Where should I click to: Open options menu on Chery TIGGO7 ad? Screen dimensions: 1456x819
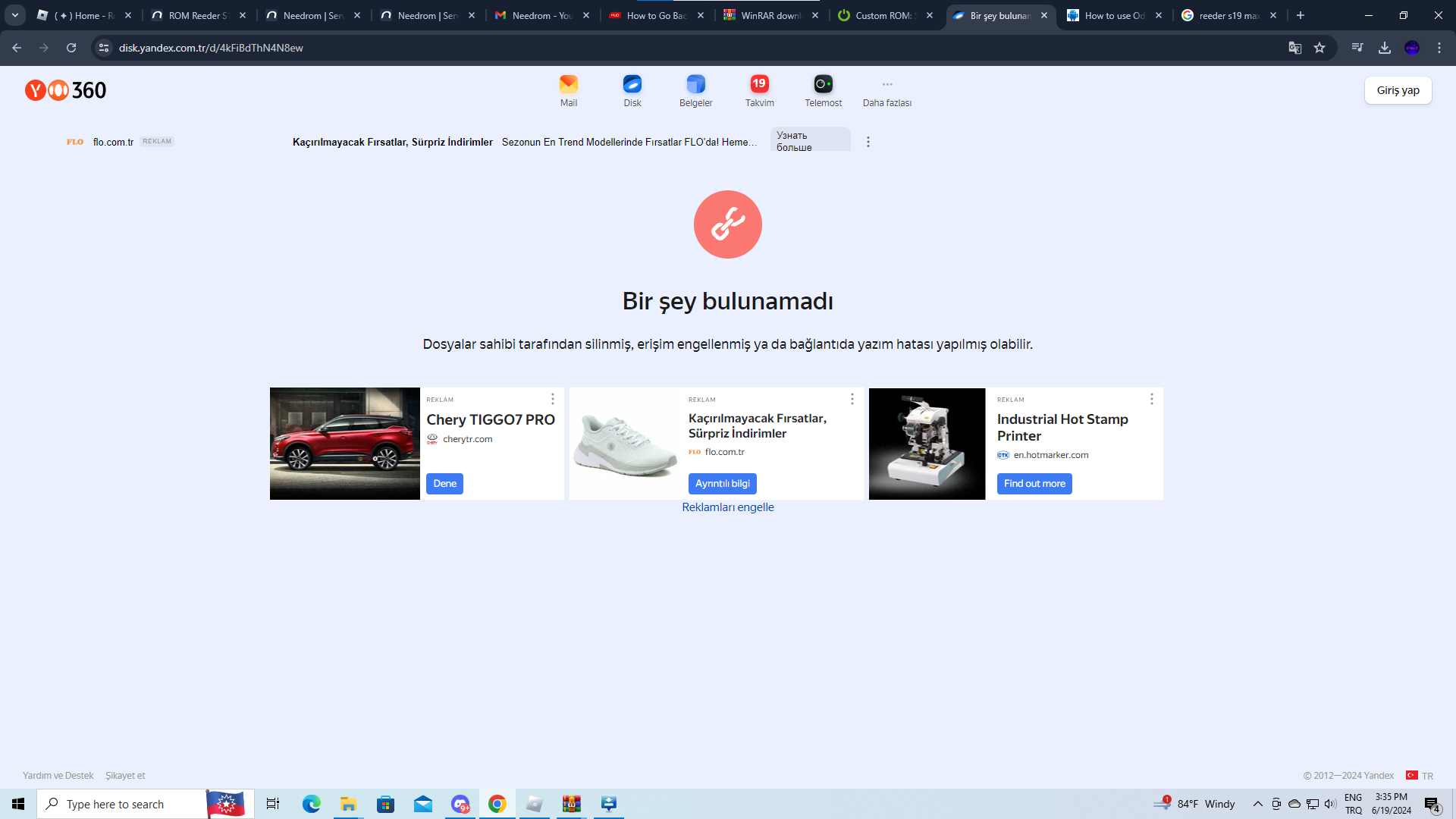(x=552, y=399)
